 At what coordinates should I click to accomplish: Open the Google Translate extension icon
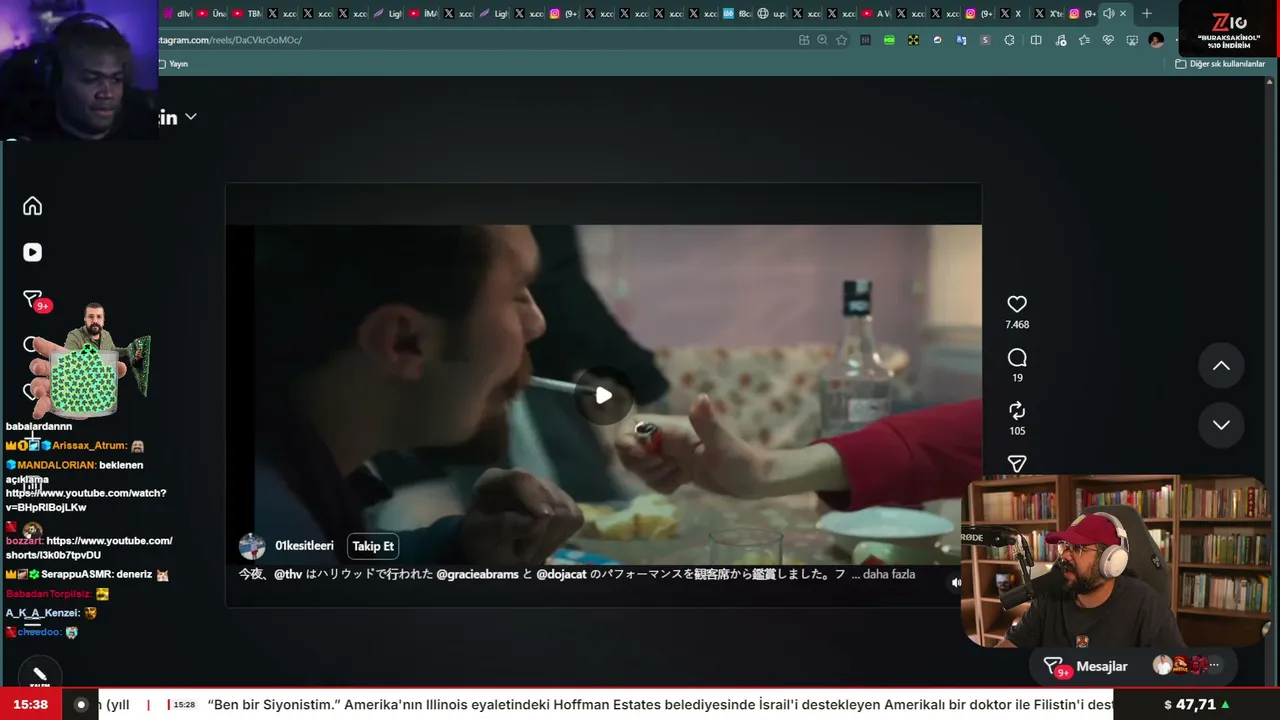961,40
